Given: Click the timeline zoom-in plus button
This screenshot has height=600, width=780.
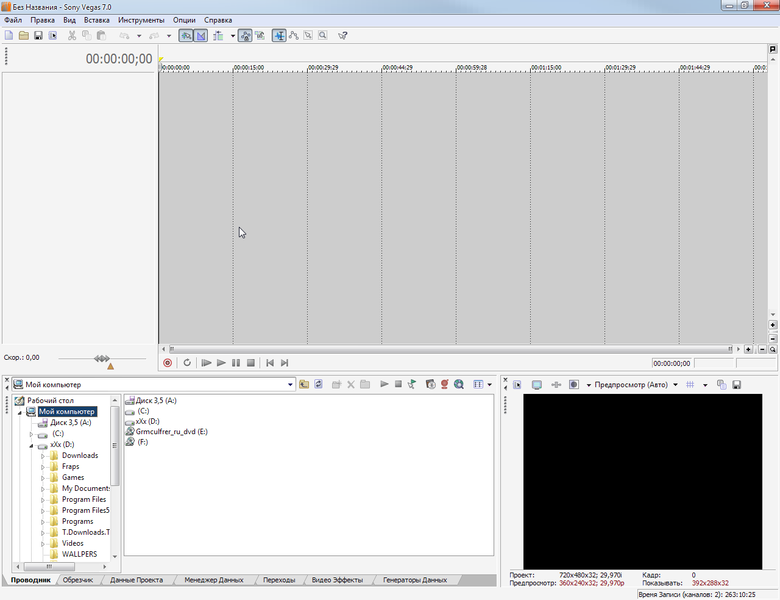Looking at the screenshot, I should [748, 349].
